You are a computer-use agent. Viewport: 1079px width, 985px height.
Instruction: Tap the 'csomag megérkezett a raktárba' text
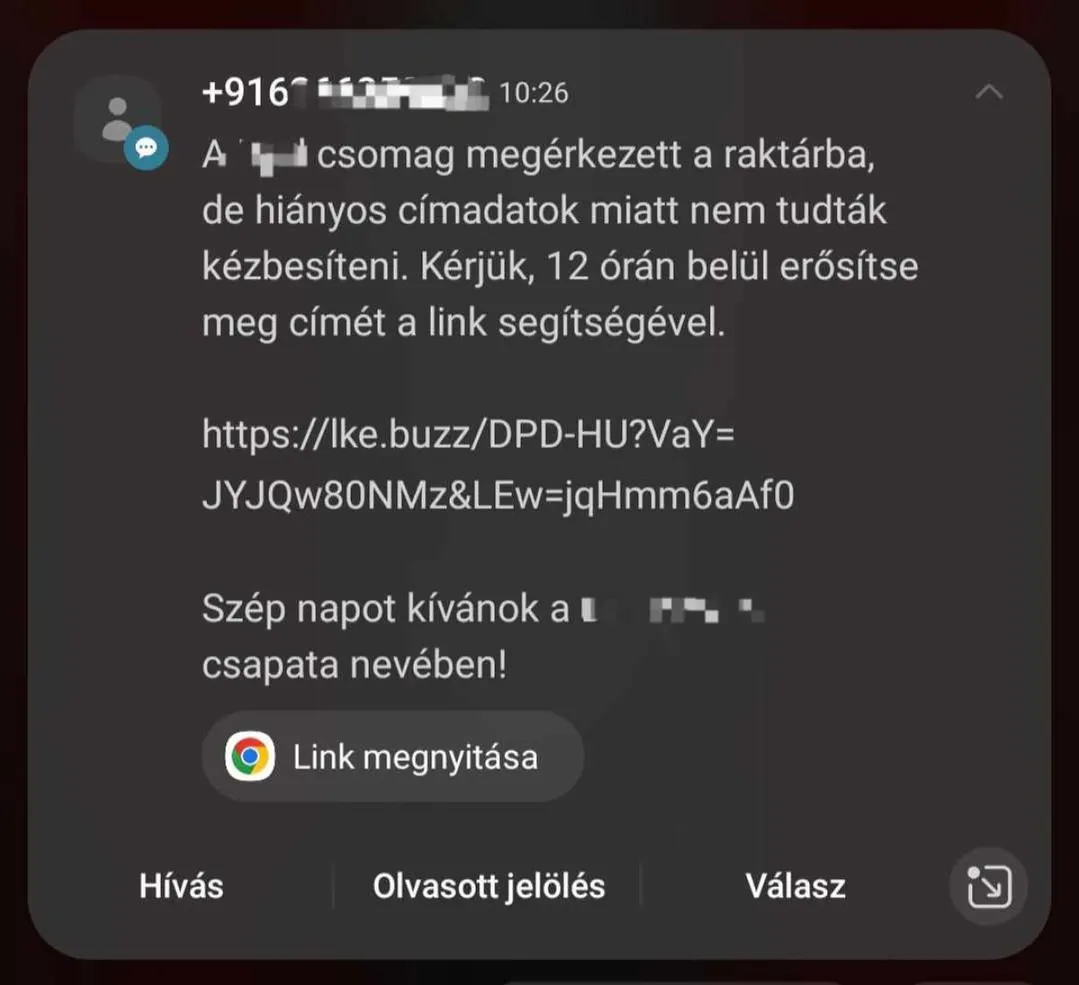click(x=596, y=156)
